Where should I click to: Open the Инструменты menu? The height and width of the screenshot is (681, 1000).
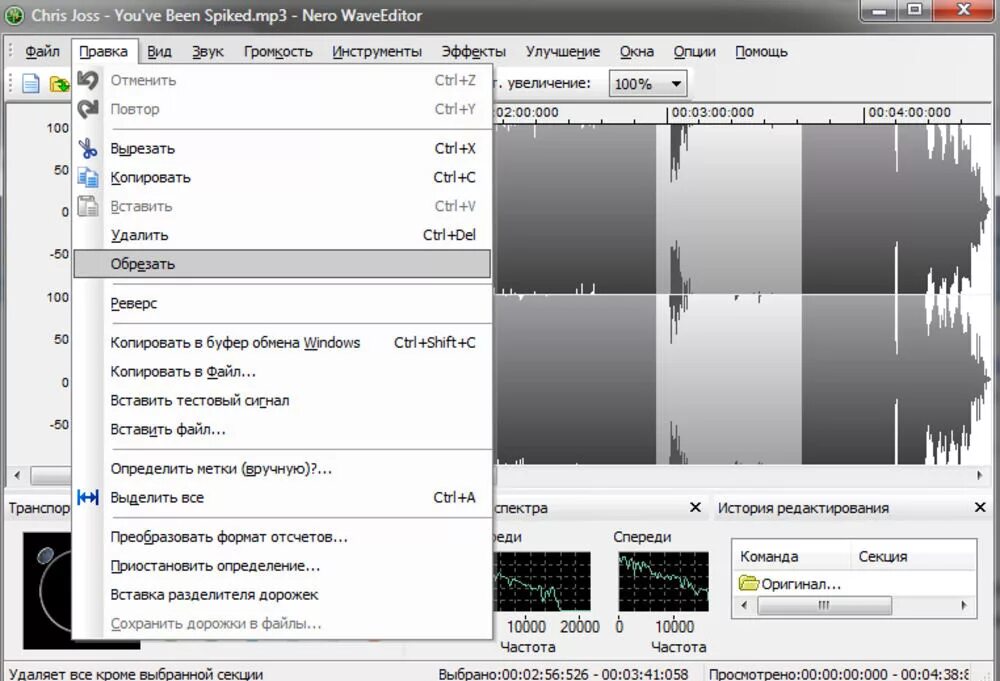[377, 52]
